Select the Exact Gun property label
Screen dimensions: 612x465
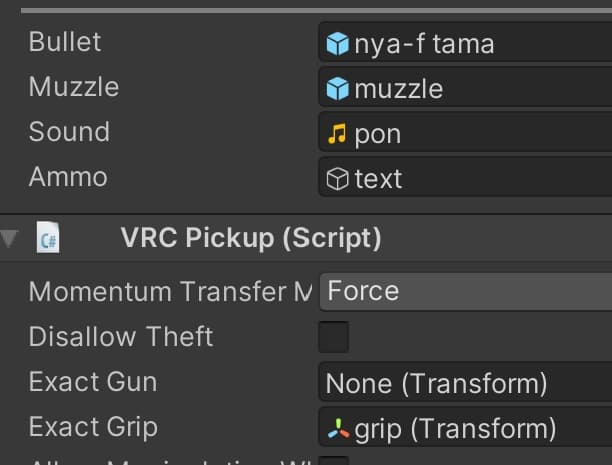click(93, 382)
